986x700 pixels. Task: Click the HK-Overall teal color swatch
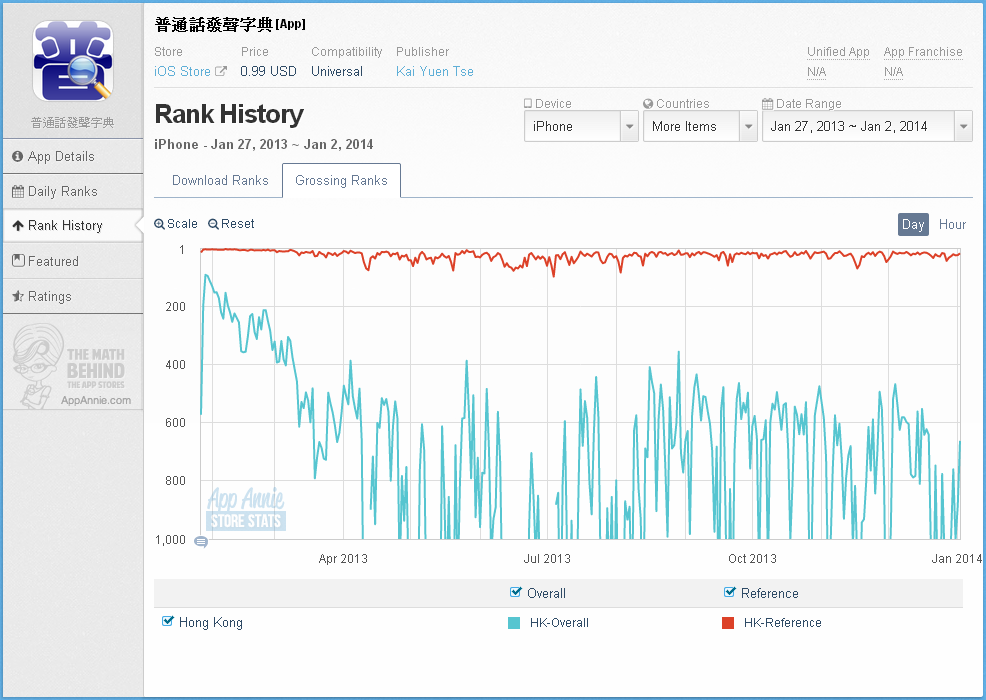514,623
